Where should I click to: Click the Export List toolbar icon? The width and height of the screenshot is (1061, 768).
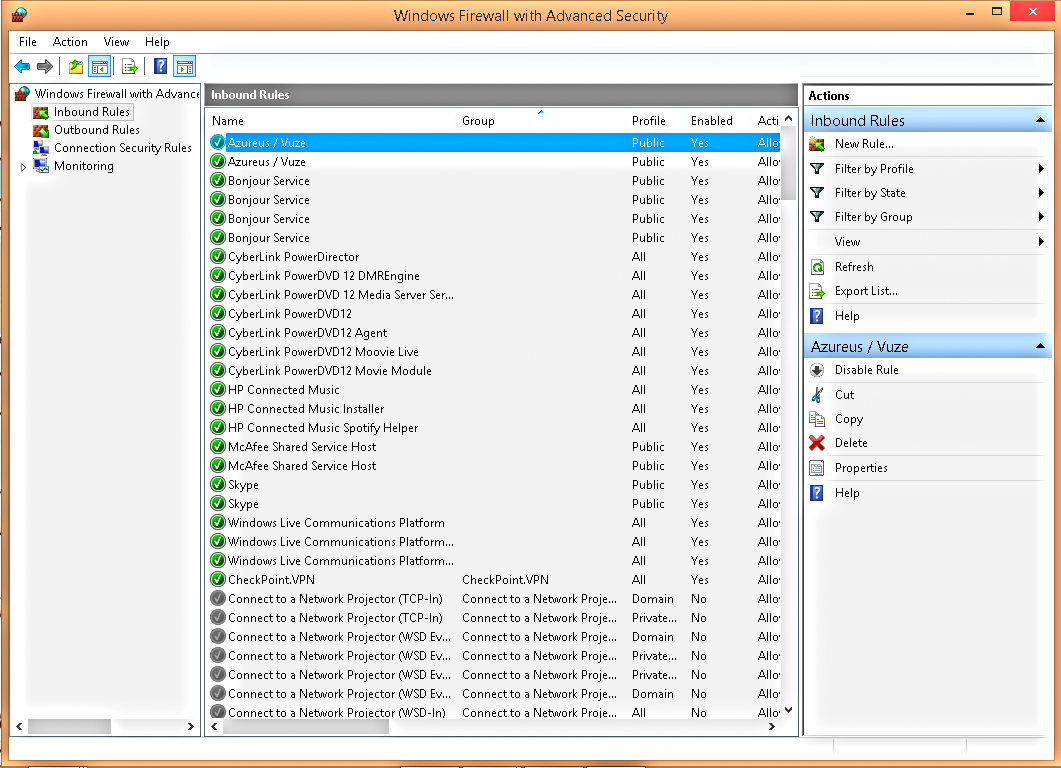tap(129, 66)
